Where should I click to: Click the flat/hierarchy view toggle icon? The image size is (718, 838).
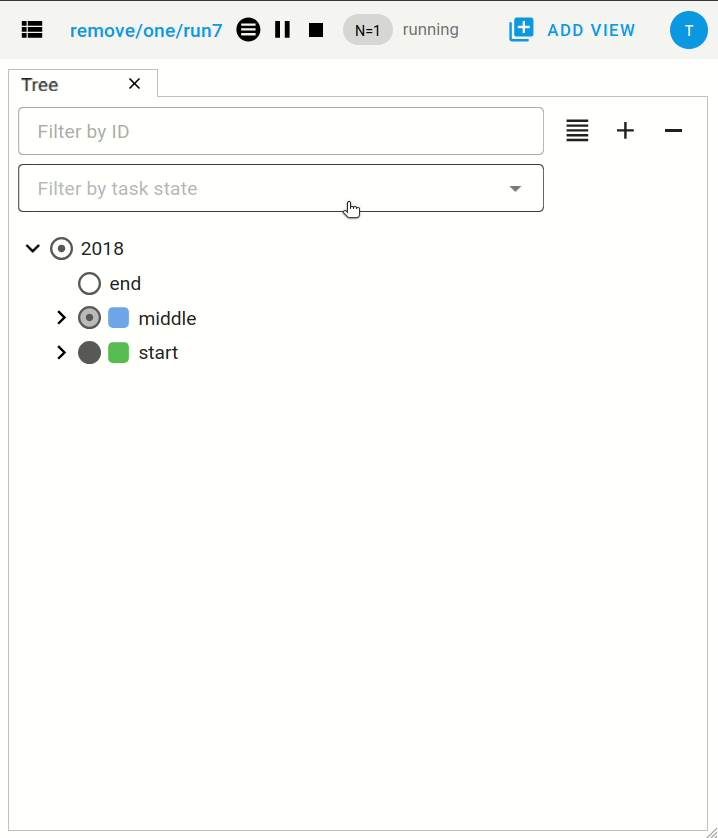(577, 130)
